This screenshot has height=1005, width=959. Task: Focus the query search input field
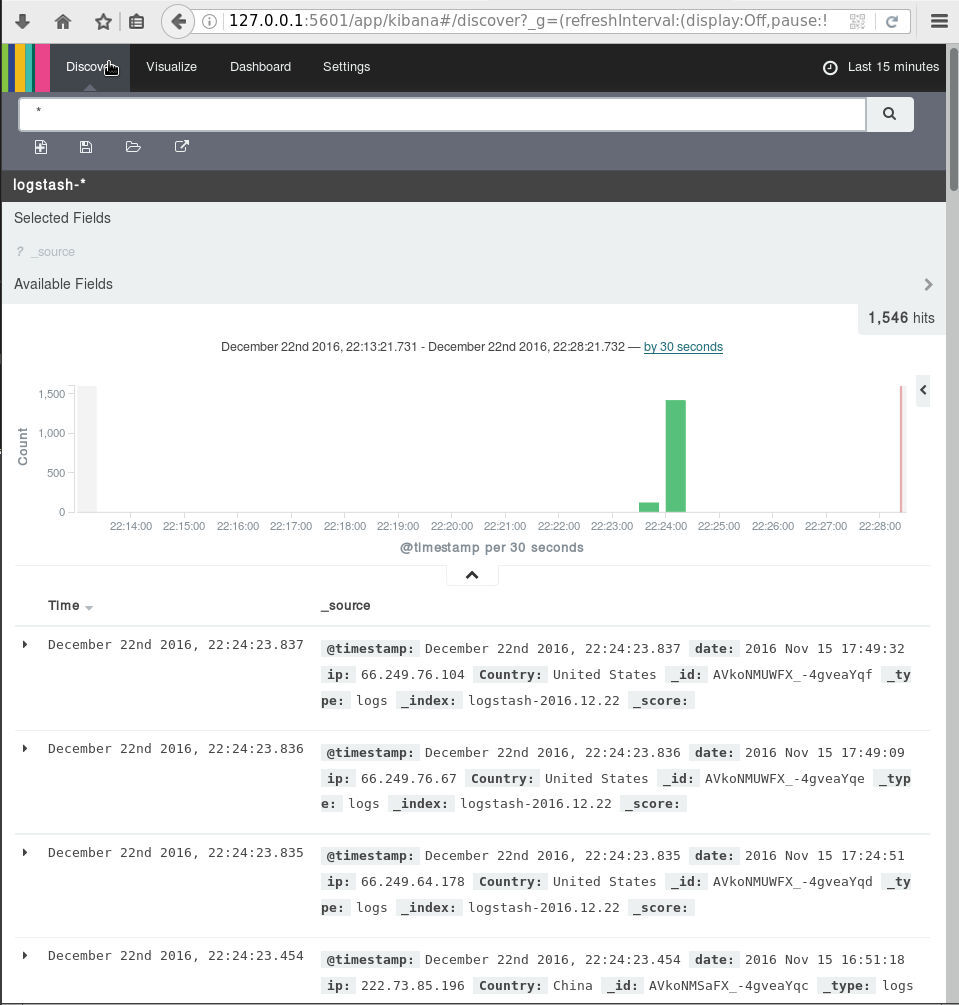441,114
